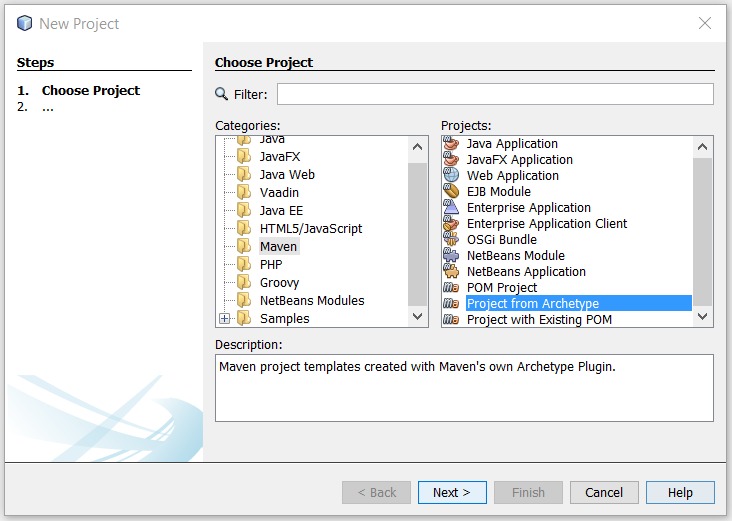The height and width of the screenshot is (521, 732).
Task: Select the HTML5/JavaScript category
Action: 311,228
